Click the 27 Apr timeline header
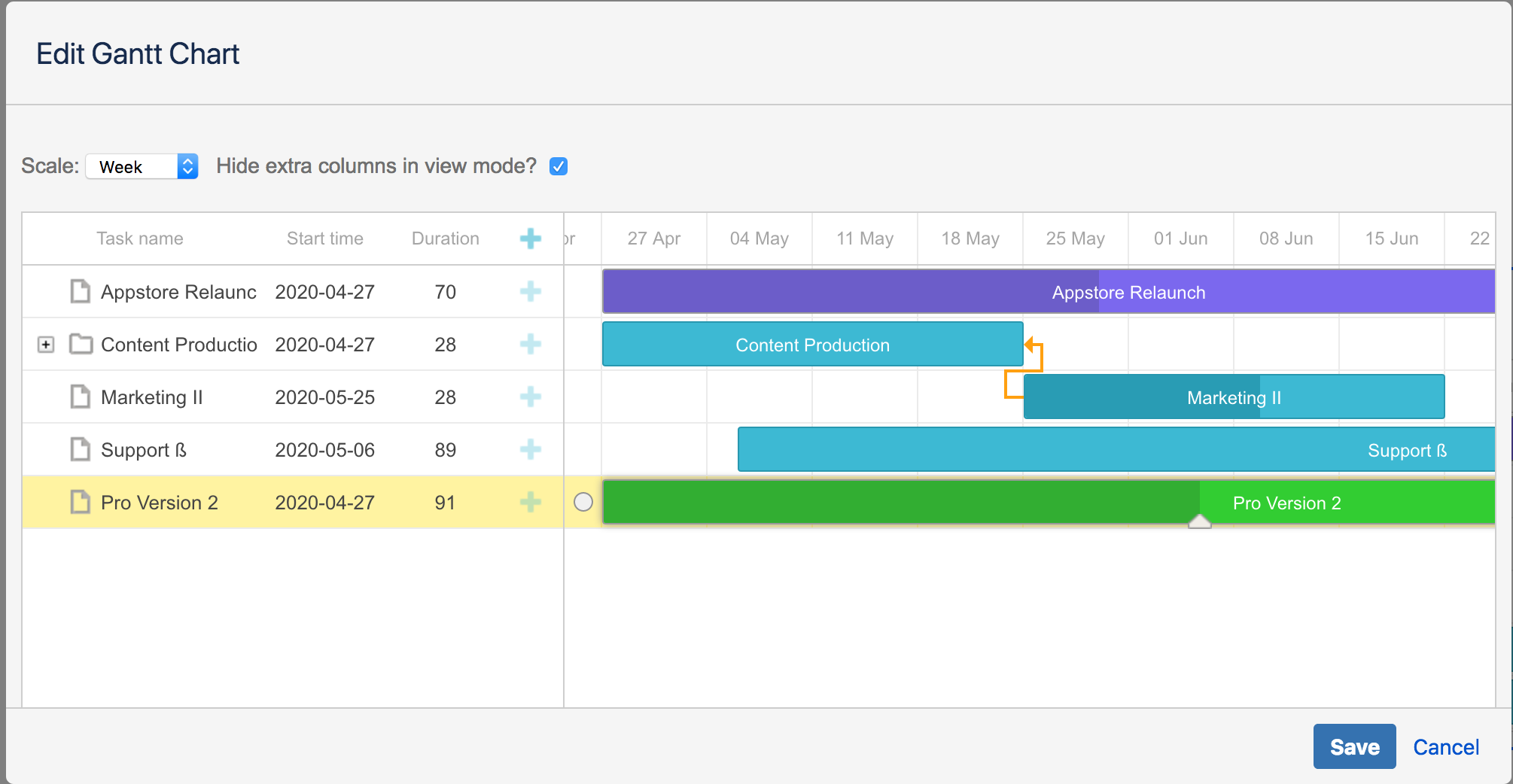Screen dimensions: 1513x784 [654, 239]
